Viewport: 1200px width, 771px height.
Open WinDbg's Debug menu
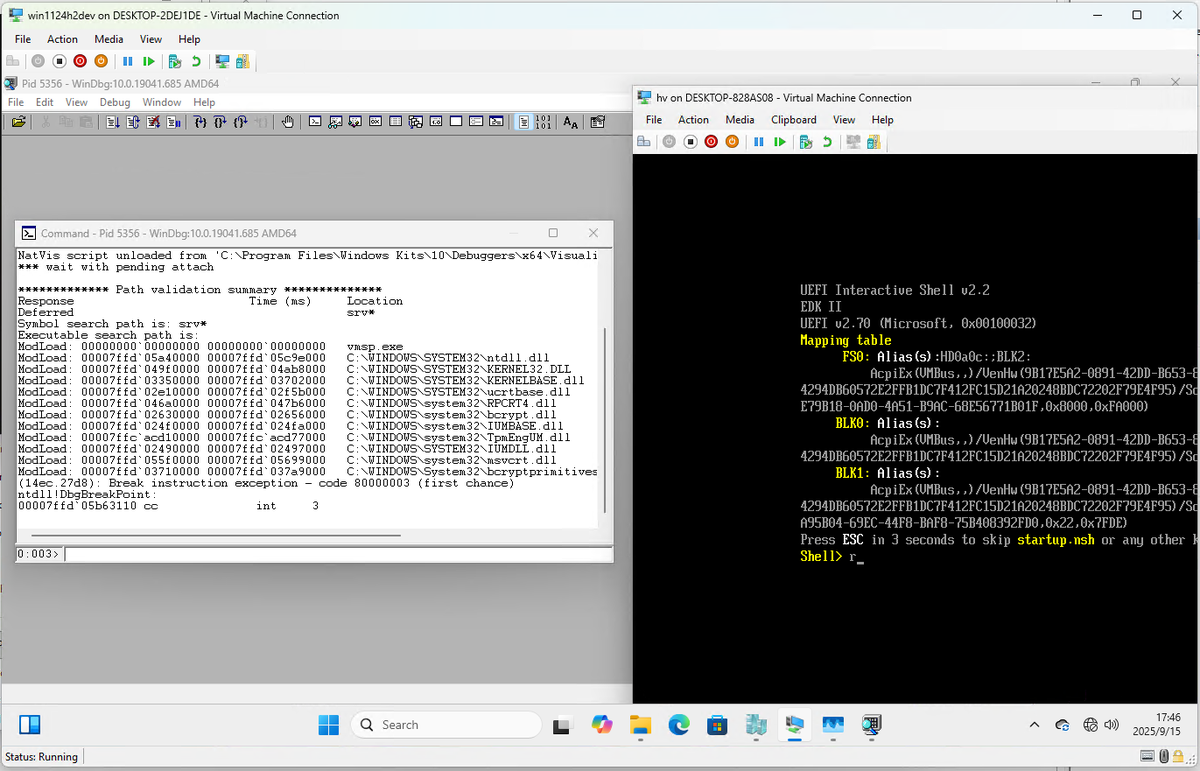click(115, 102)
